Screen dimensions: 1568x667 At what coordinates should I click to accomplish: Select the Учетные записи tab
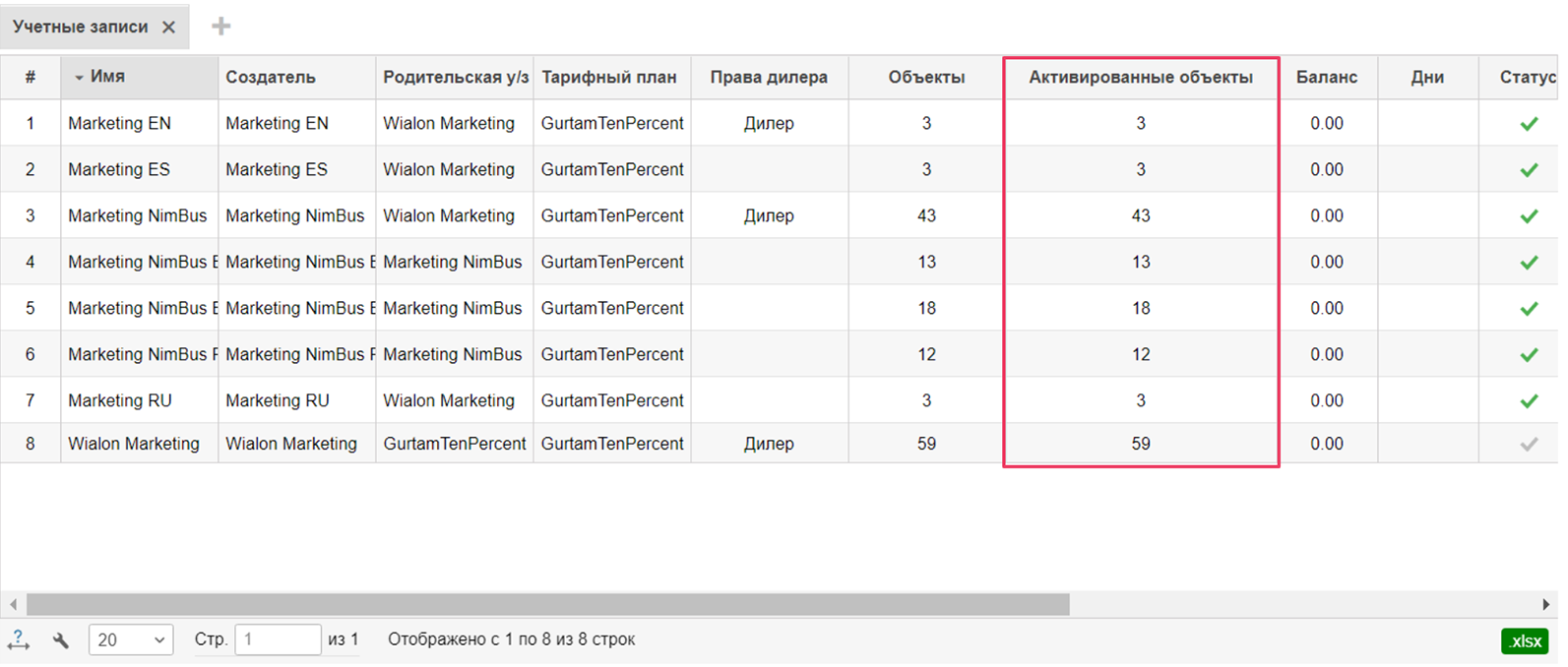tap(81, 28)
